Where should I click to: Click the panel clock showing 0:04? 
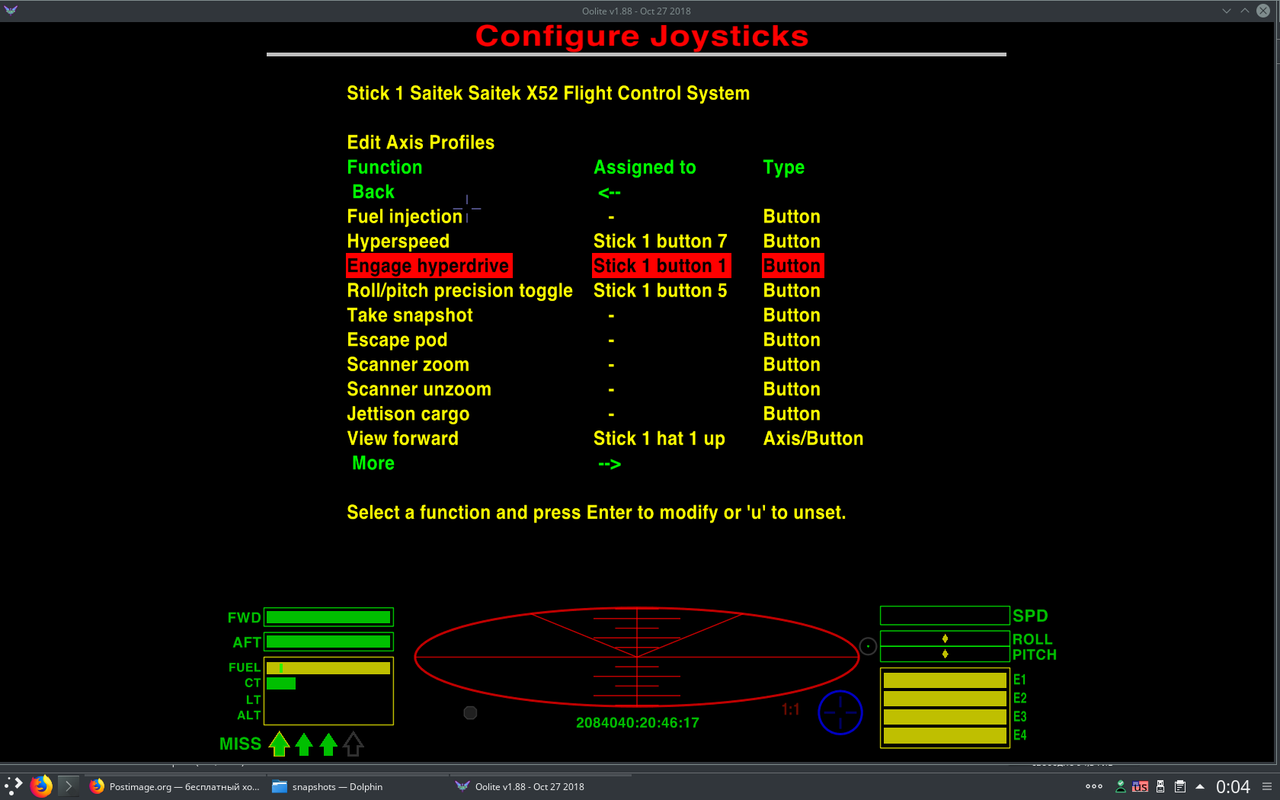(x=1233, y=787)
